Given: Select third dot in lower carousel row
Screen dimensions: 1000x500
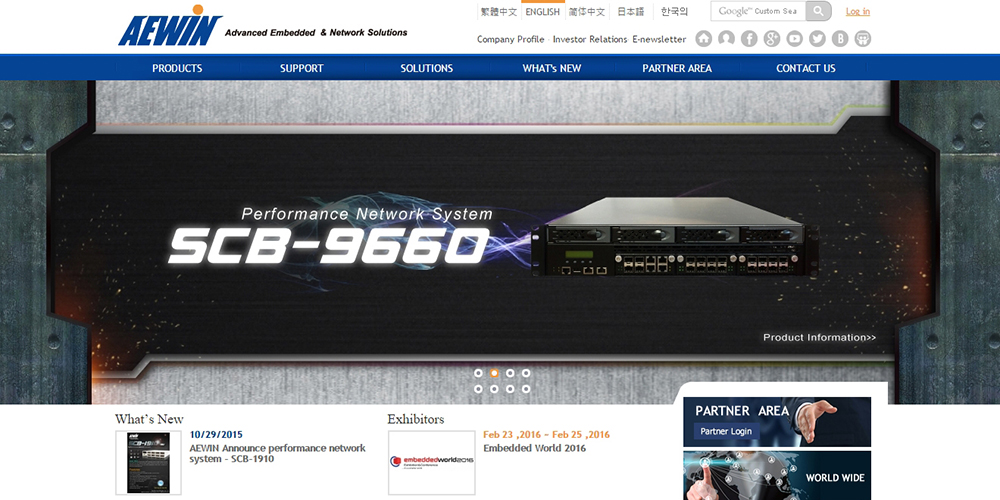Looking at the screenshot, I should [510, 388].
